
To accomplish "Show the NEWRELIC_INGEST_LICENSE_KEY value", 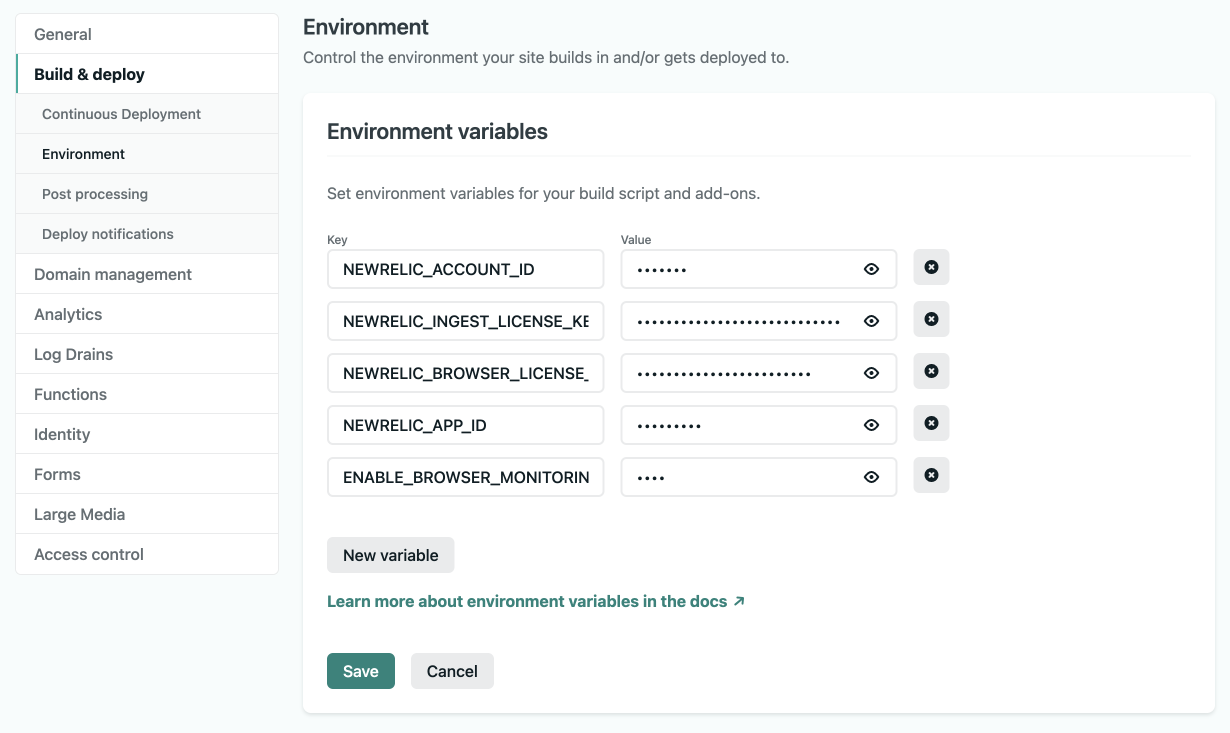I will [871, 321].
